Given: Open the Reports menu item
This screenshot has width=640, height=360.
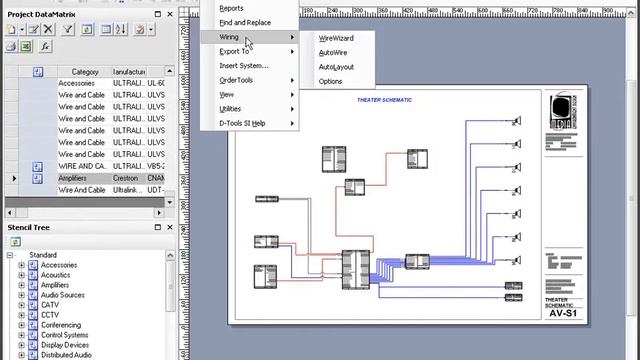Looking at the screenshot, I should point(249,8).
